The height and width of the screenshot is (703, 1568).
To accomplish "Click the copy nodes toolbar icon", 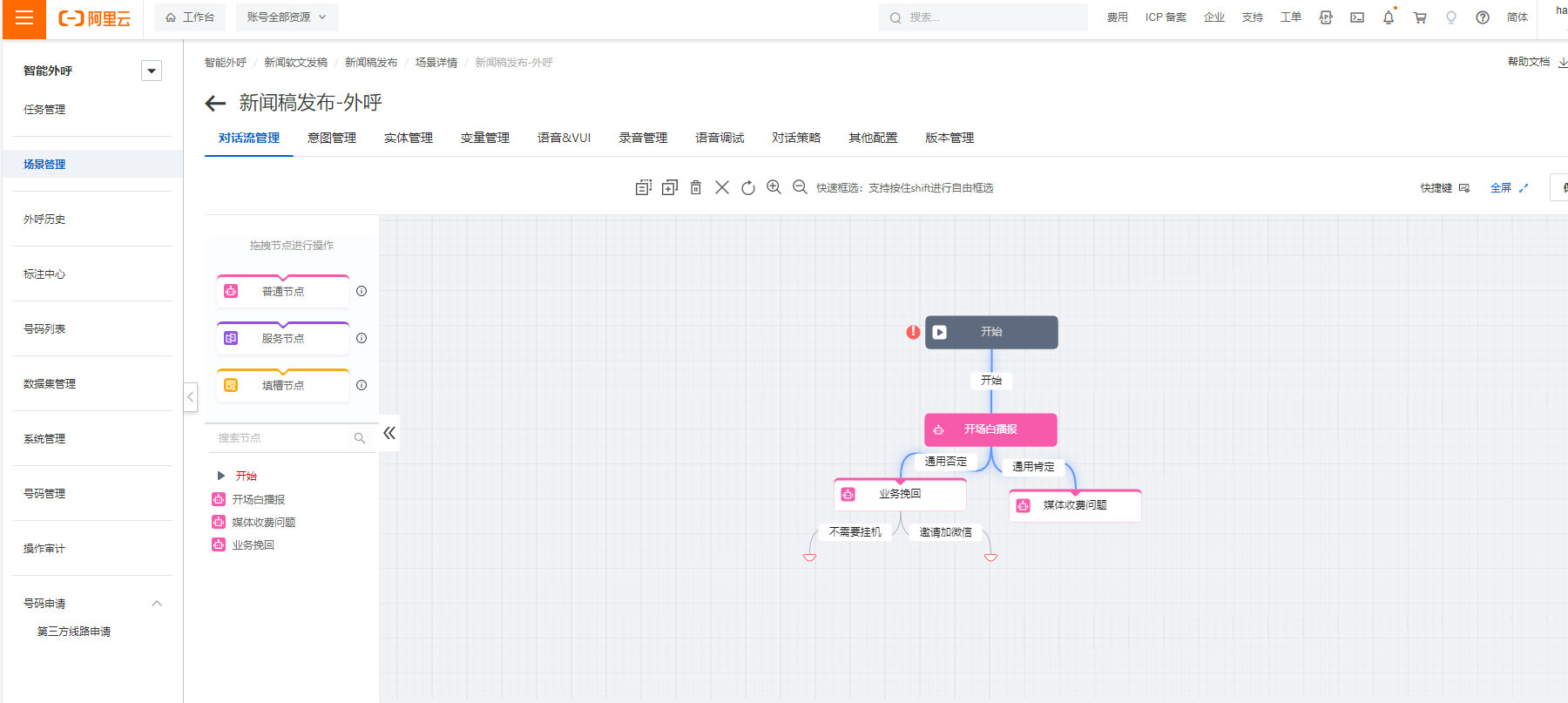I will coord(670,187).
